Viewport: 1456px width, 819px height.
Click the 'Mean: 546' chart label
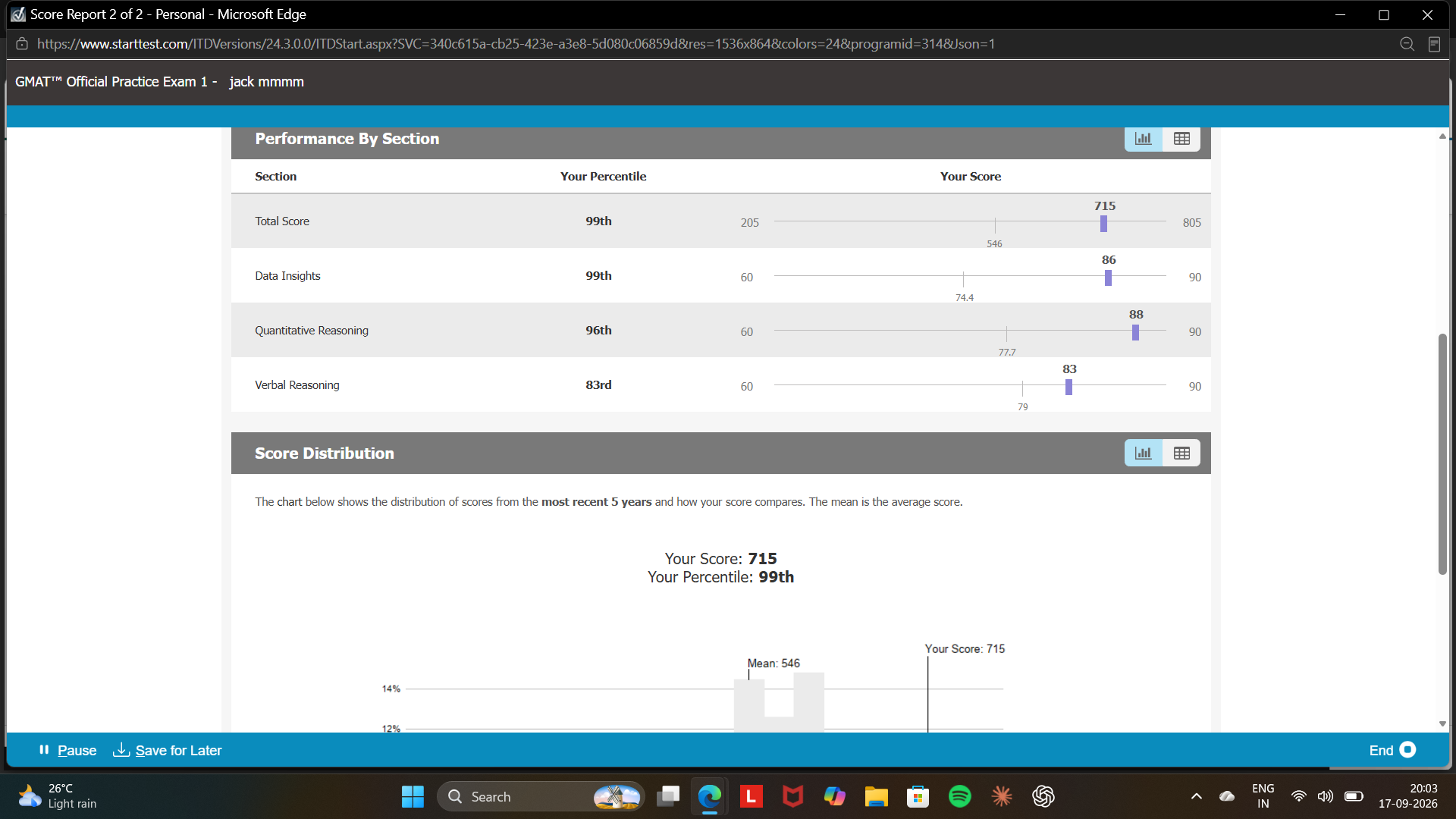(x=773, y=663)
